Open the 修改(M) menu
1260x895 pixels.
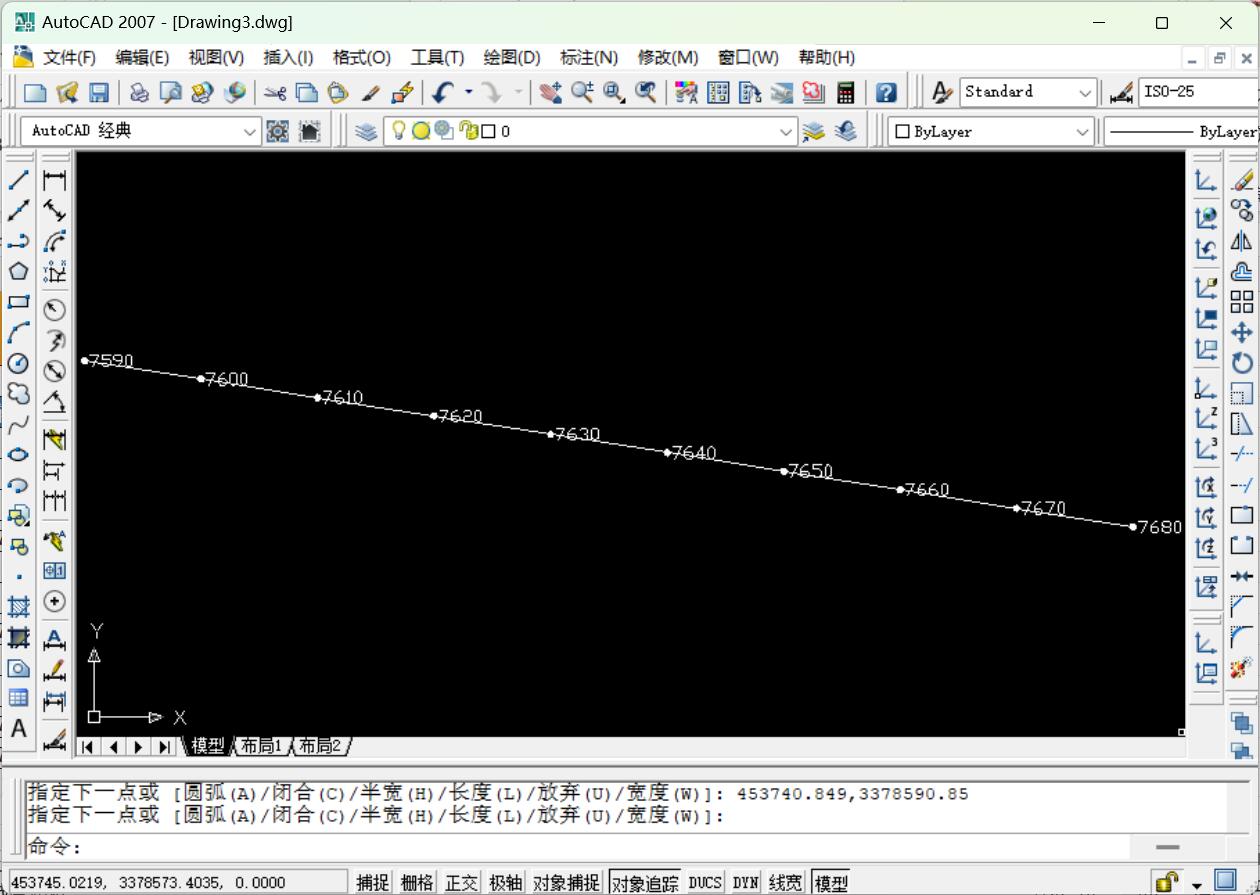tap(668, 57)
